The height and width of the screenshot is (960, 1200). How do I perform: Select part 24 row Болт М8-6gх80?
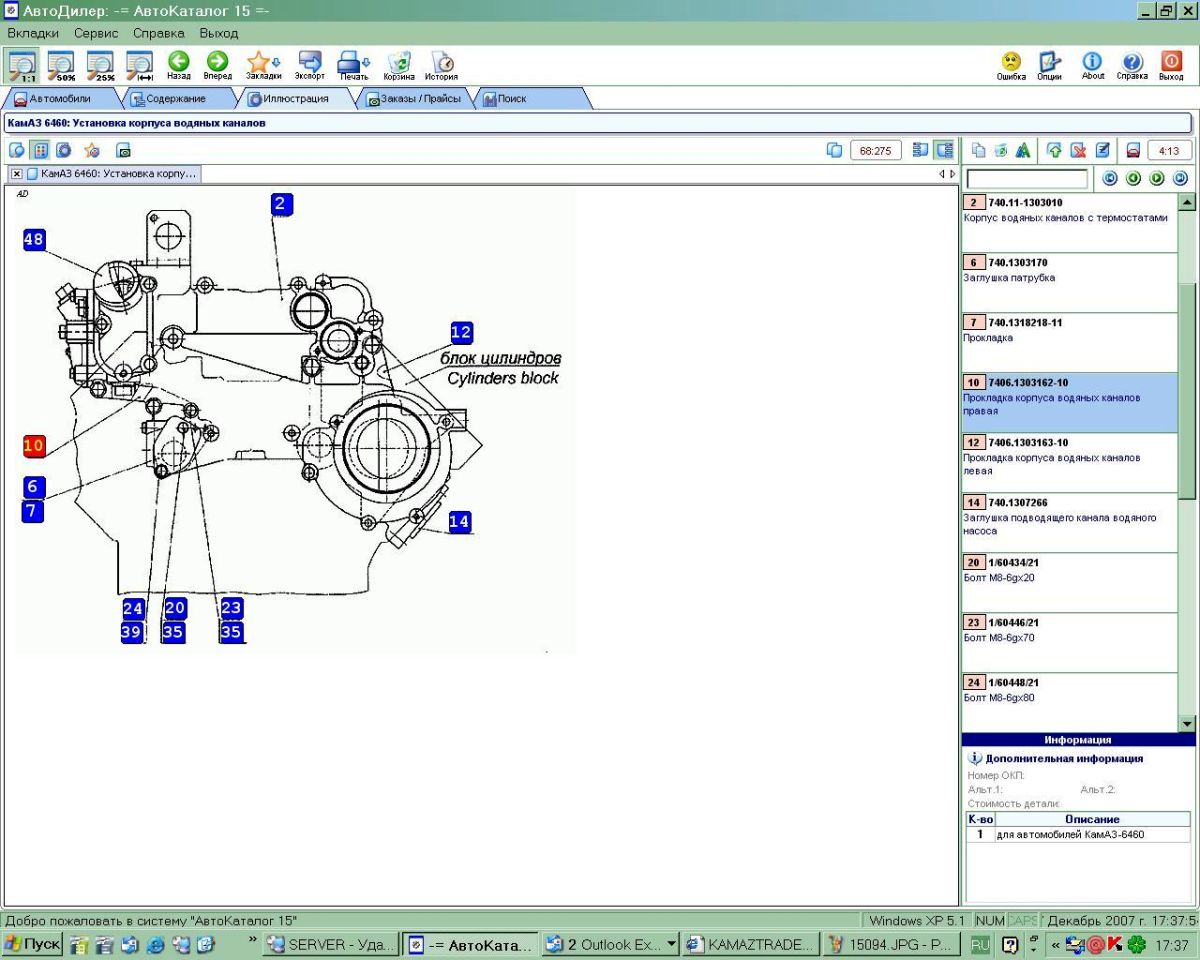pos(1070,702)
